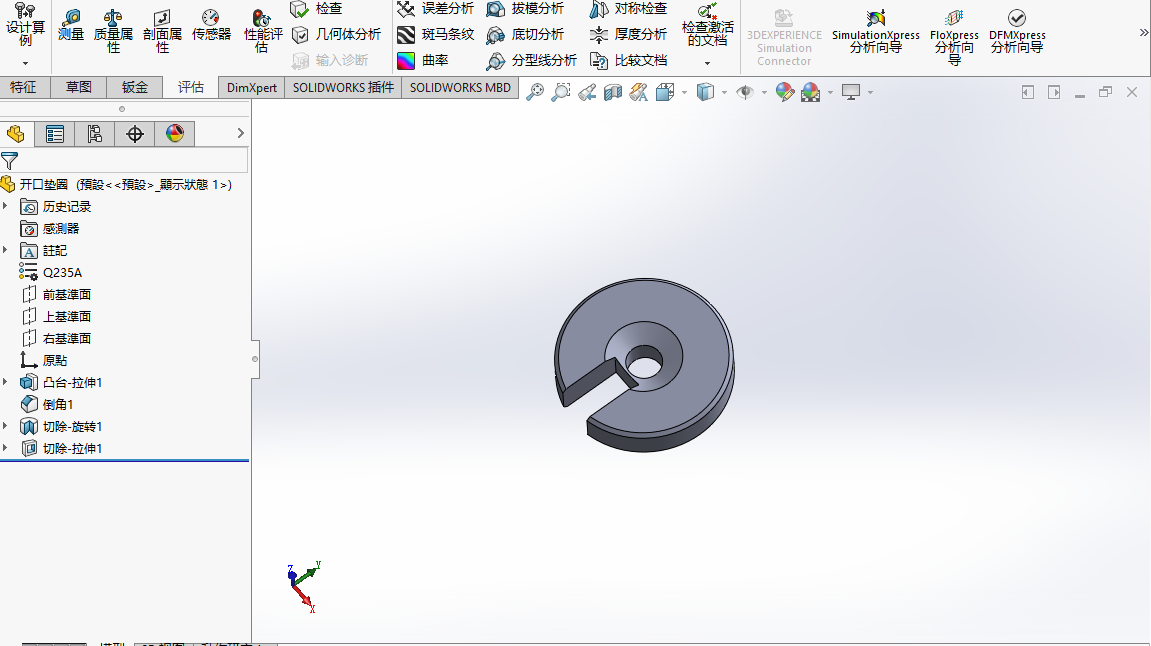Image resolution: width=1151 pixels, height=646 pixels.
Task: Click Dynamic Annotation Views icon
Action: point(639,92)
